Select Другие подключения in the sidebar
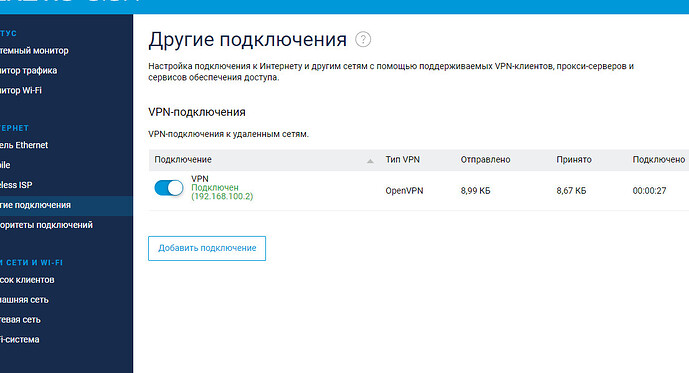The image size is (689, 373). pos(66,205)
